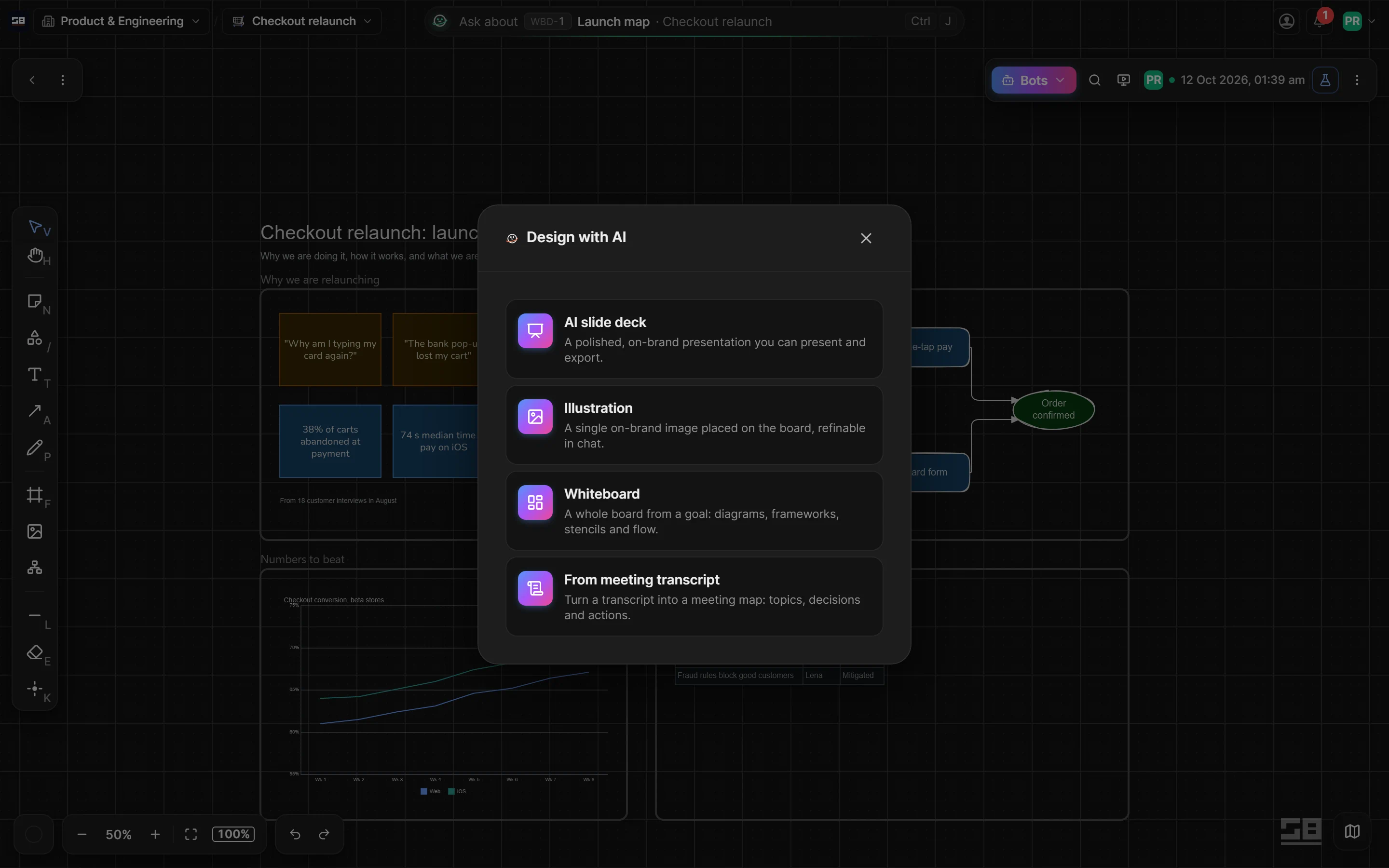
Task: Click the search icon in board toolbar
Action: (x=1094, y=80)
